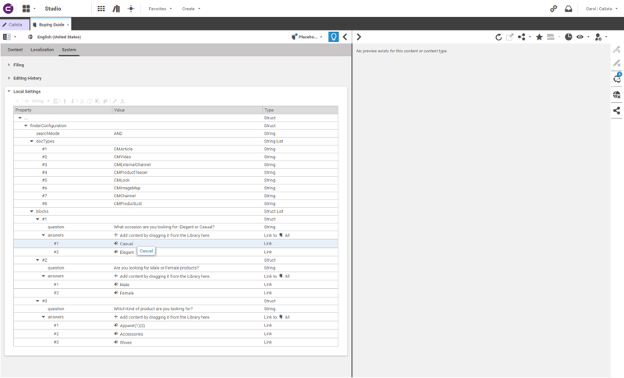The width and height of the screenshot is (624, 378).
Task: Open the Male answer link
Action: pos(125,284)
